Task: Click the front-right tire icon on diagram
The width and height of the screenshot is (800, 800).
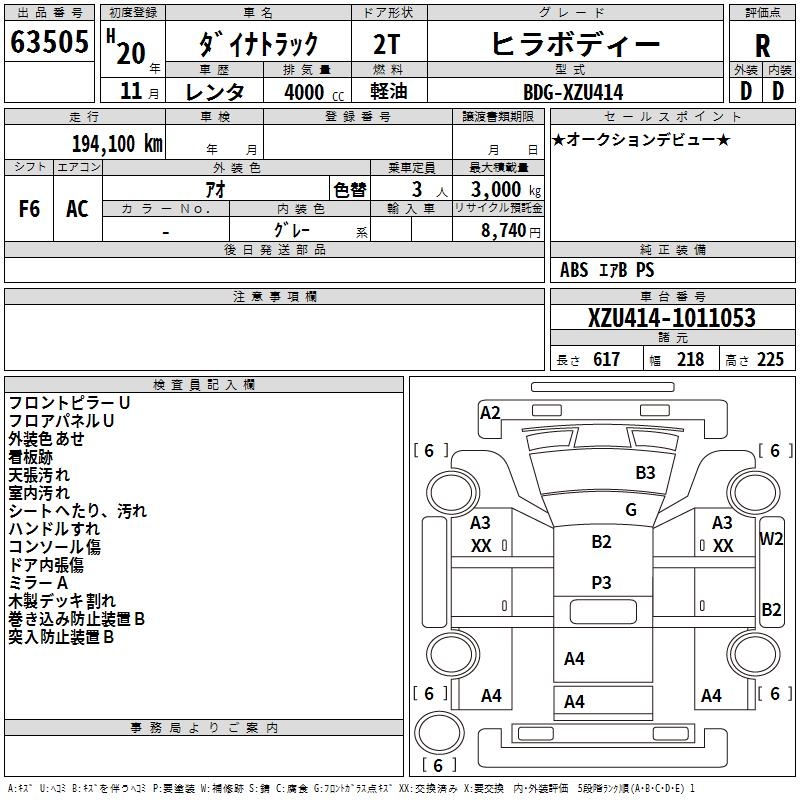Action: click(754, 493)
